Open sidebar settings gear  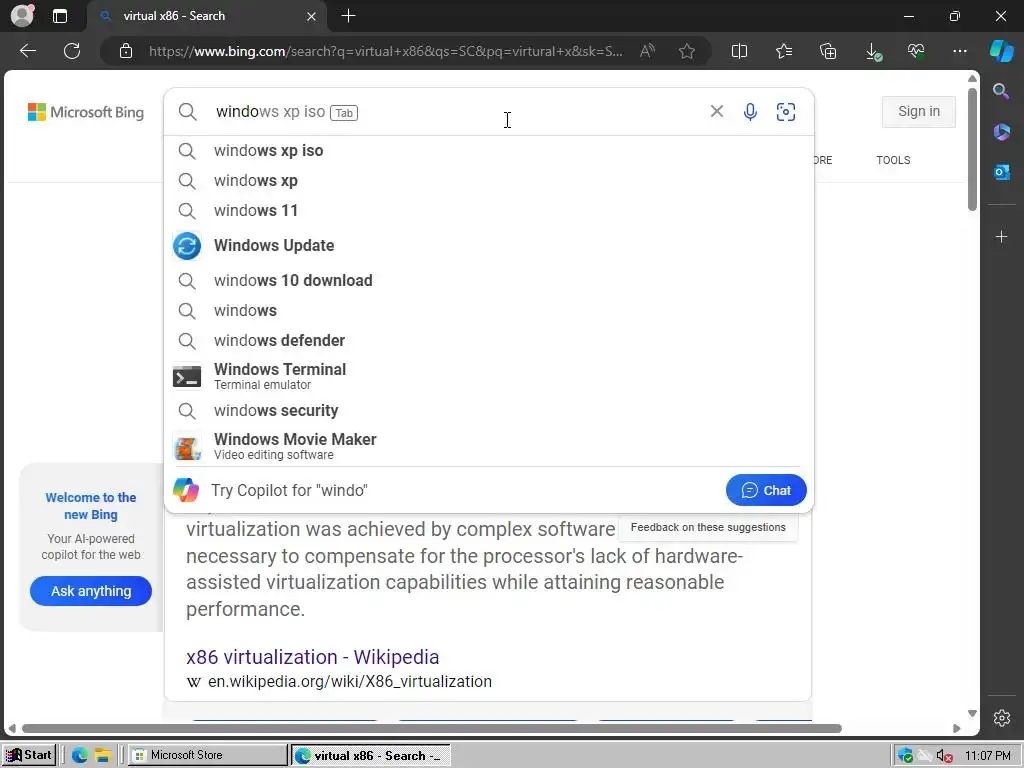(1002, 718)
